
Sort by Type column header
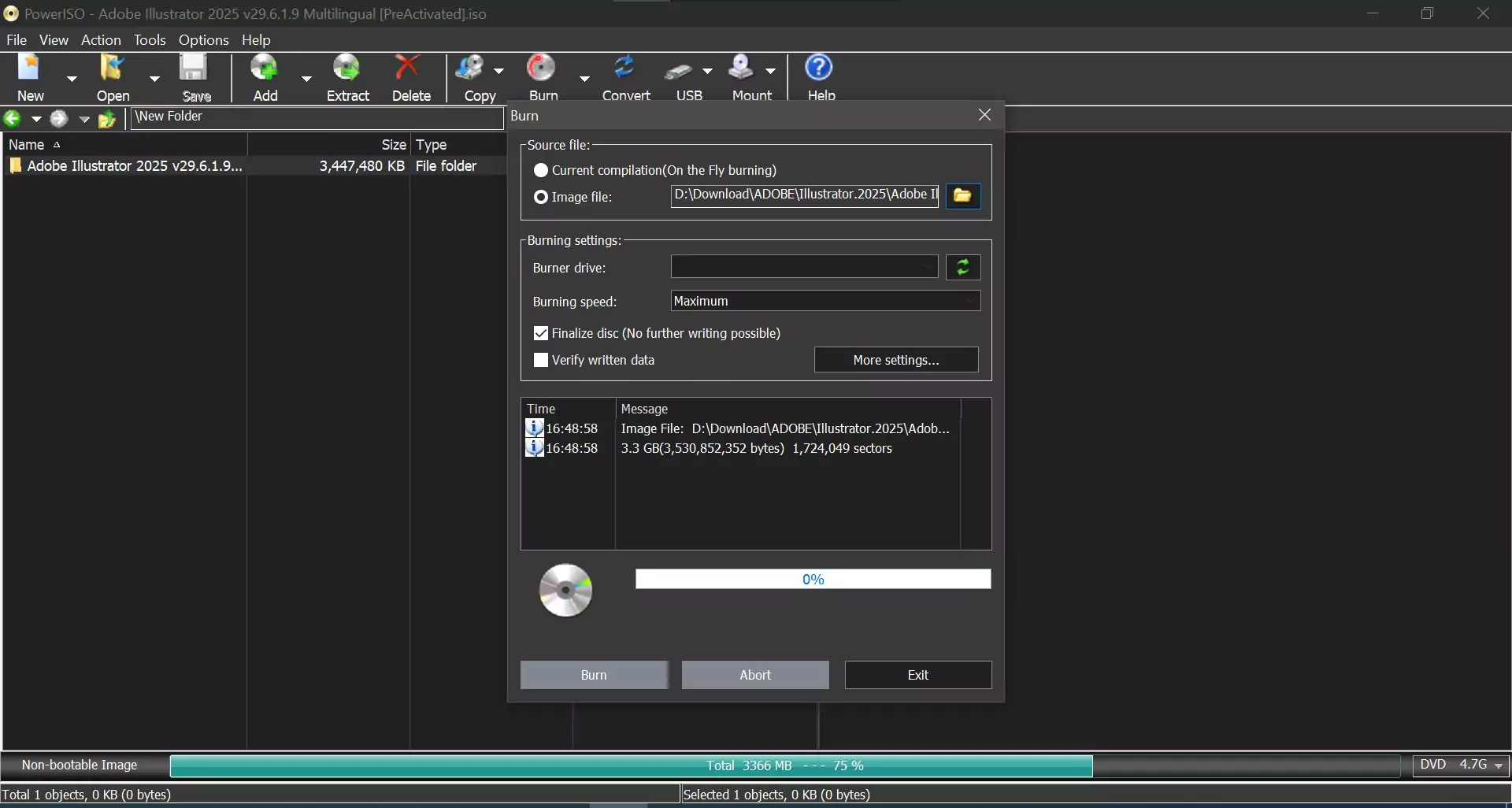459,145
